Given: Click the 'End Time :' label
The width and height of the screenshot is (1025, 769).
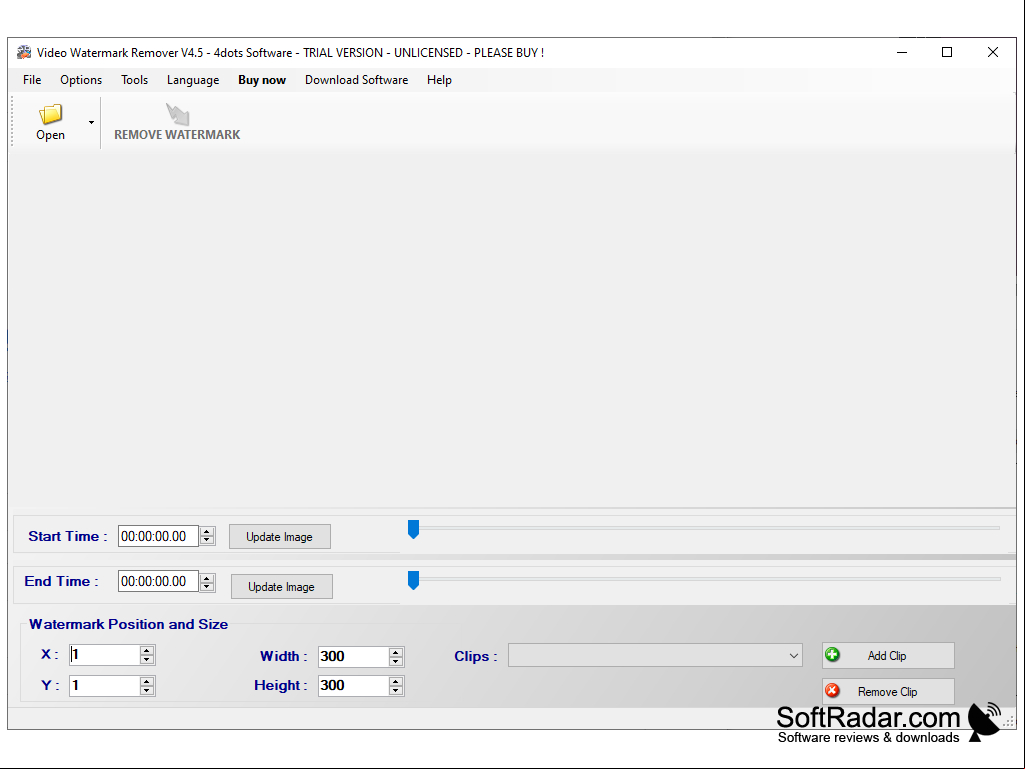Looking at the screenshot, I should [x=61, y=581].
